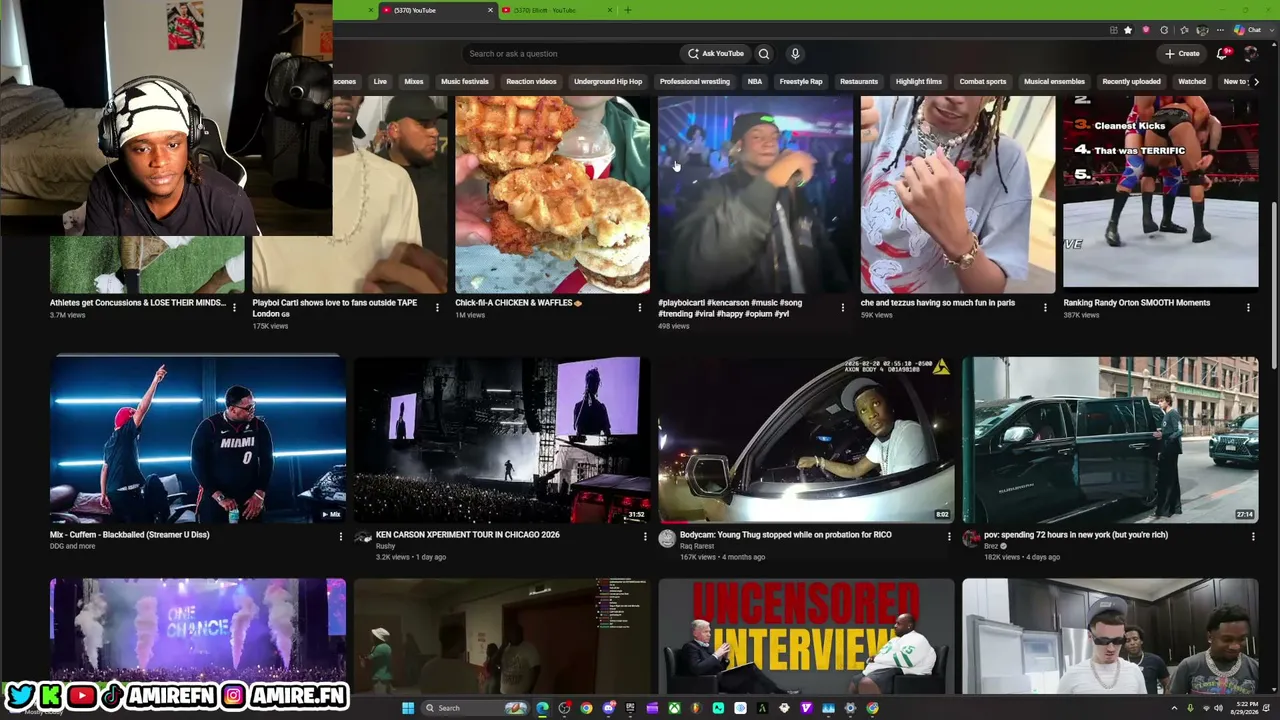Filter feed by Highlight films chip
Screen dimensions: 1280x720
[919, 82]
